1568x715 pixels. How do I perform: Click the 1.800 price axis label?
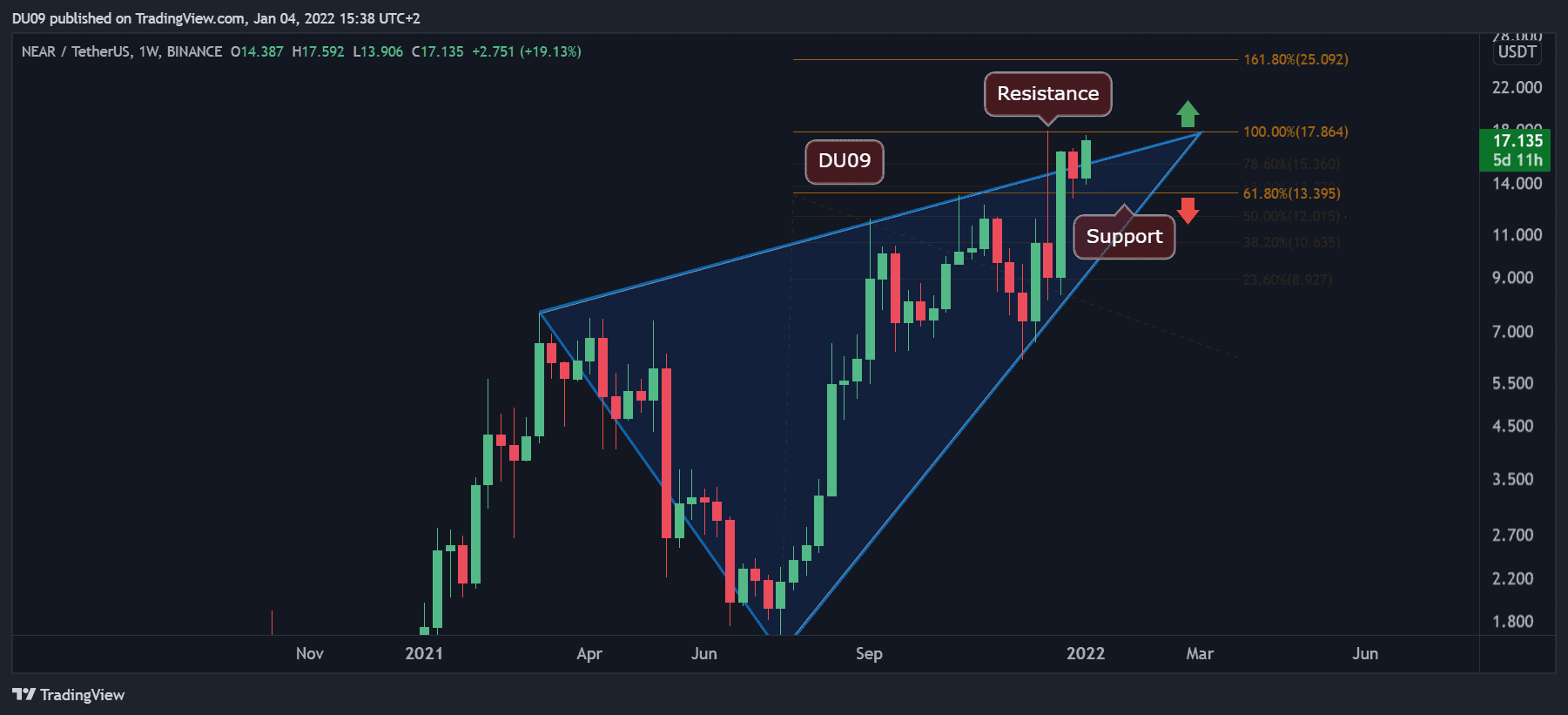tap(1513, 622)
